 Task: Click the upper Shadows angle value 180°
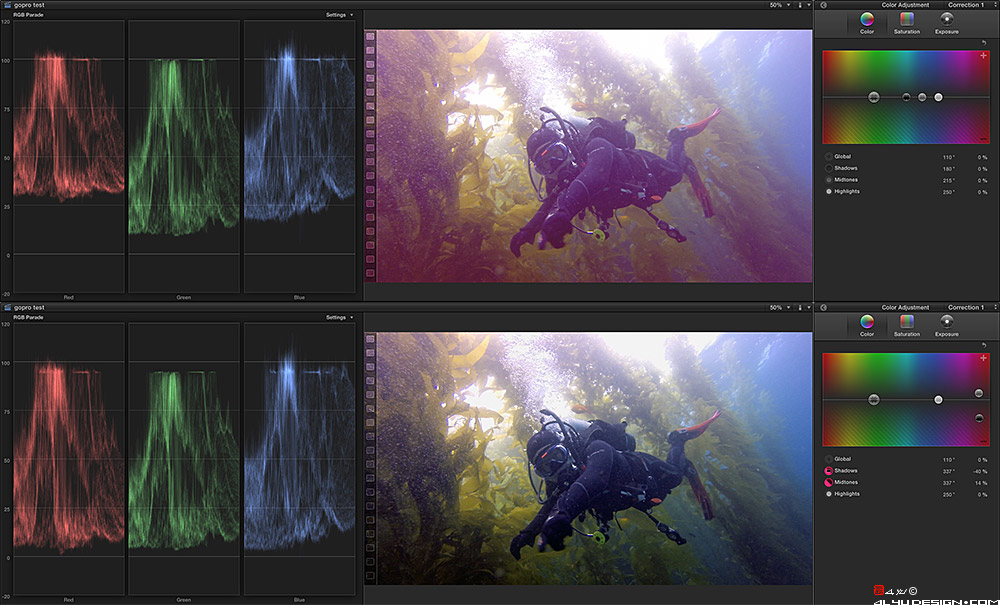point(949,169)
